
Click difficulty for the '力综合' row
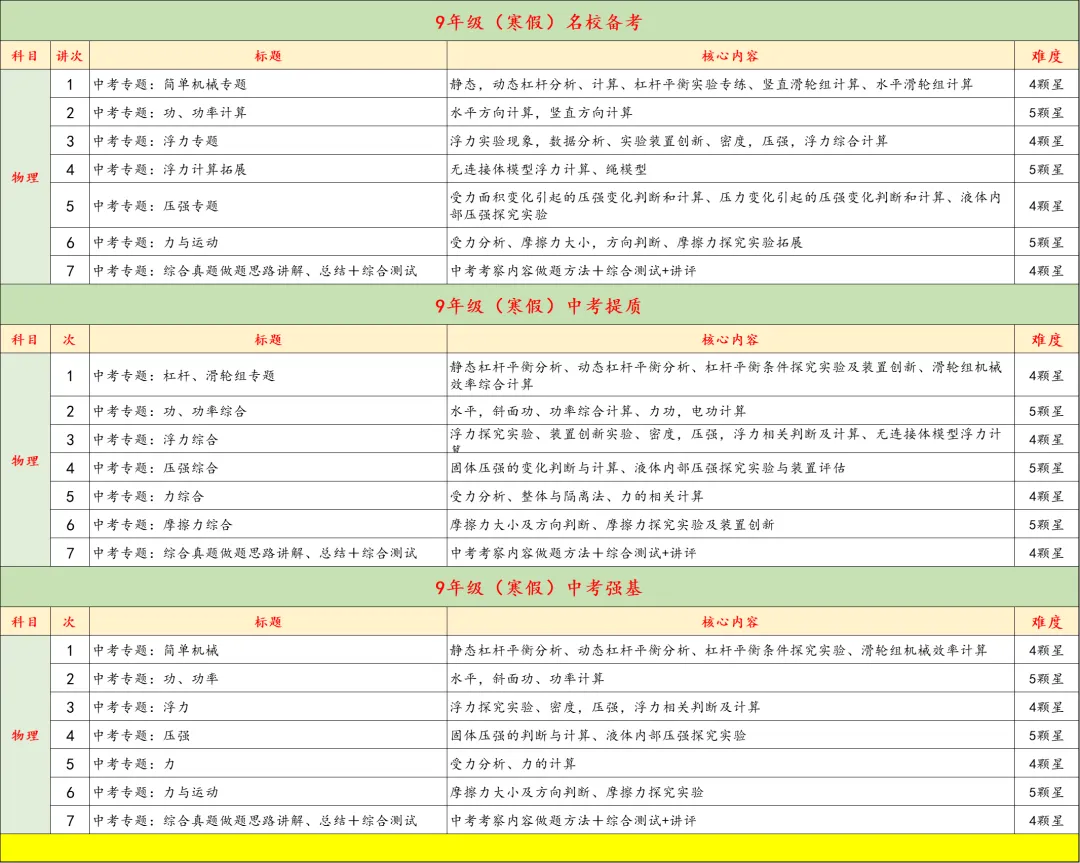1046,497
